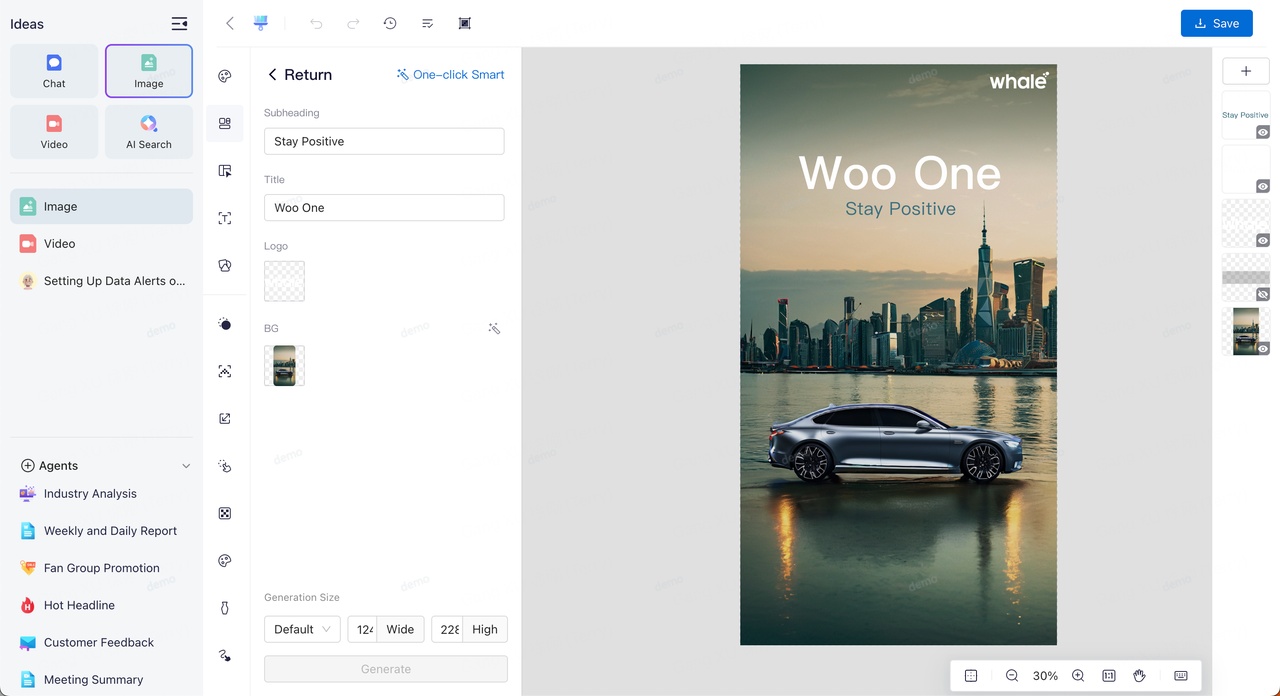Open the AI Search tile

point(149,132)
